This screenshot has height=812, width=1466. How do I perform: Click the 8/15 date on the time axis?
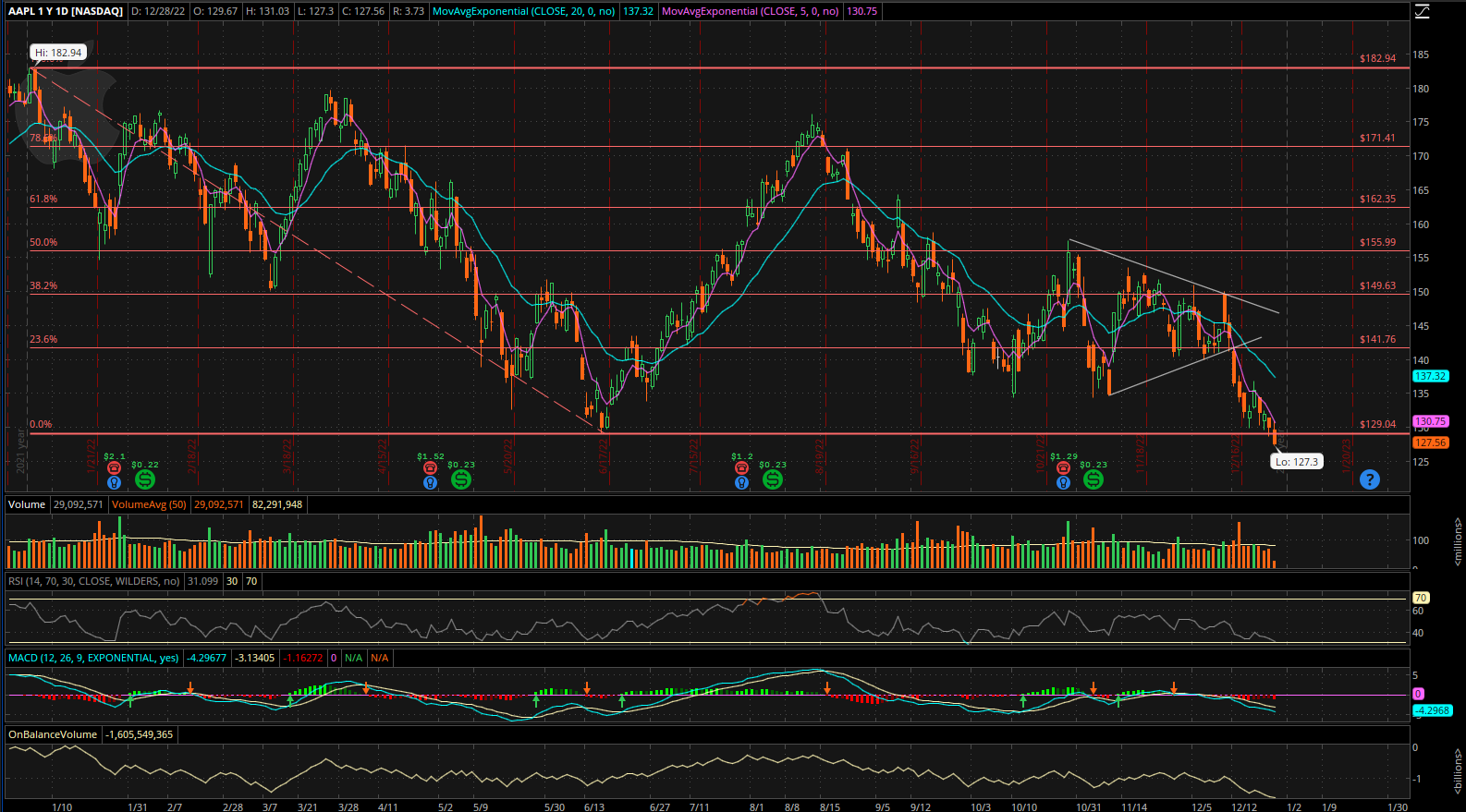click(x=829, y=806)
